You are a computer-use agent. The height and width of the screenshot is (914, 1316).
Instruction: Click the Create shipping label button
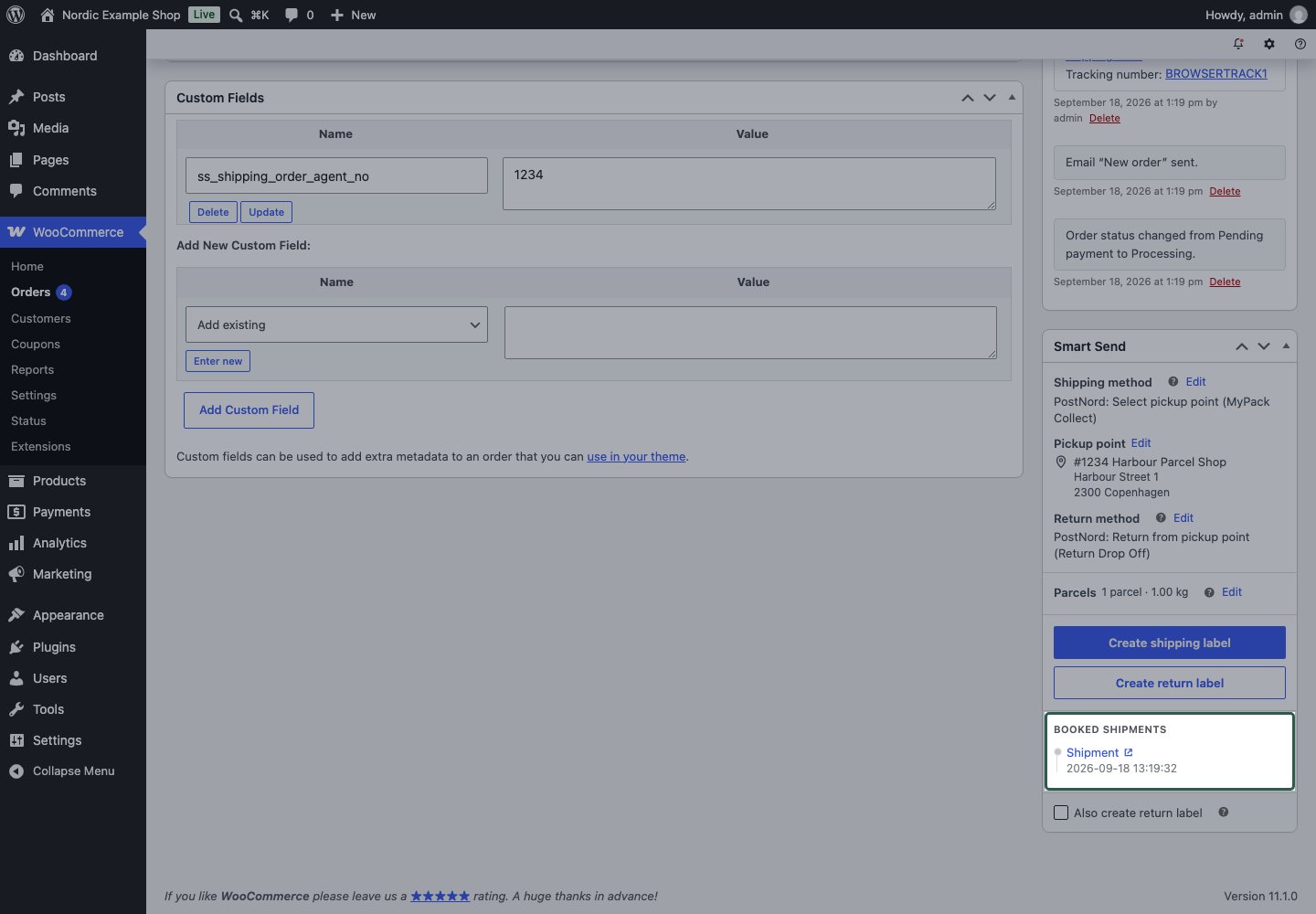[x=1170, y=643]
